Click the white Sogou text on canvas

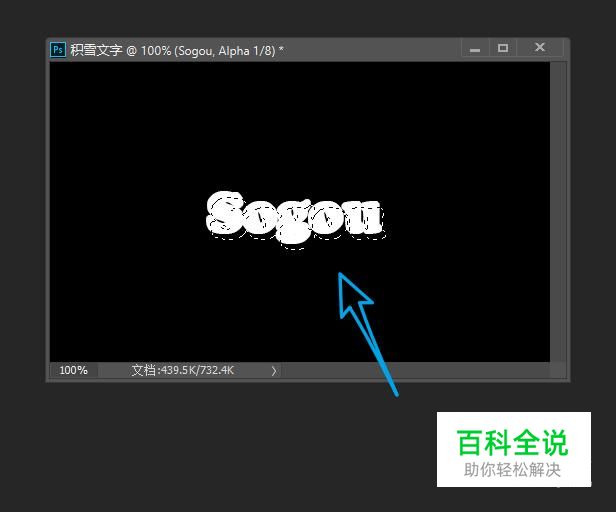[x=295, y=219]
